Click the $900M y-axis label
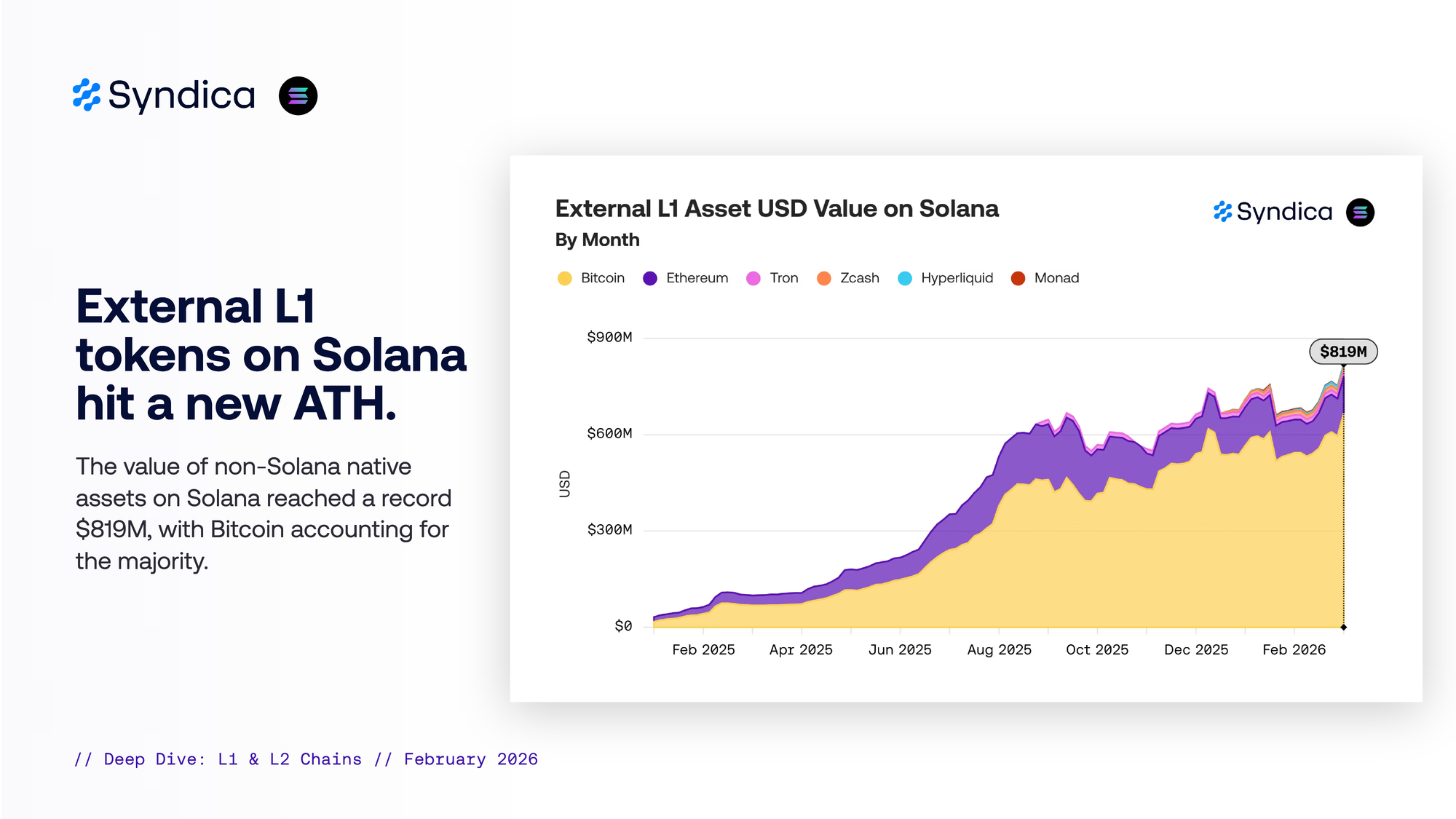This screenshot has width=1456, height=819. (x=609, y=337)
